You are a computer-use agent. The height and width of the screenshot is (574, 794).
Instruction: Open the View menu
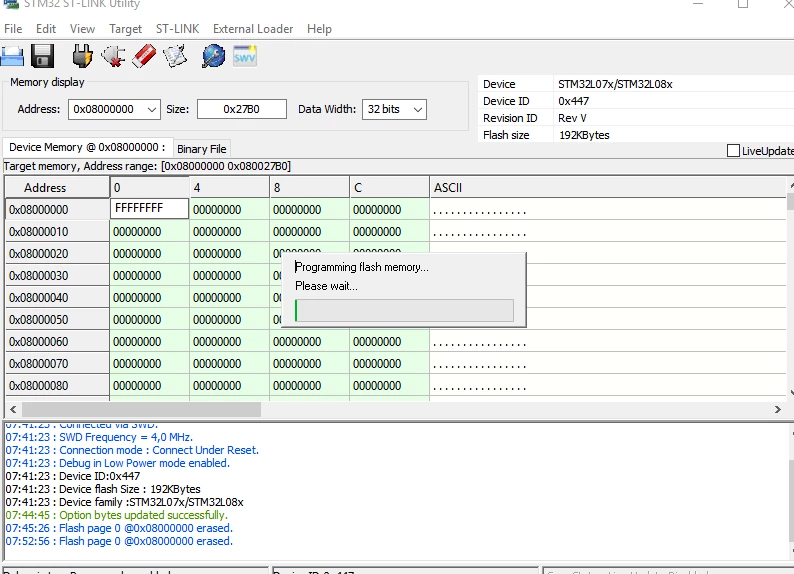(82, 29)
